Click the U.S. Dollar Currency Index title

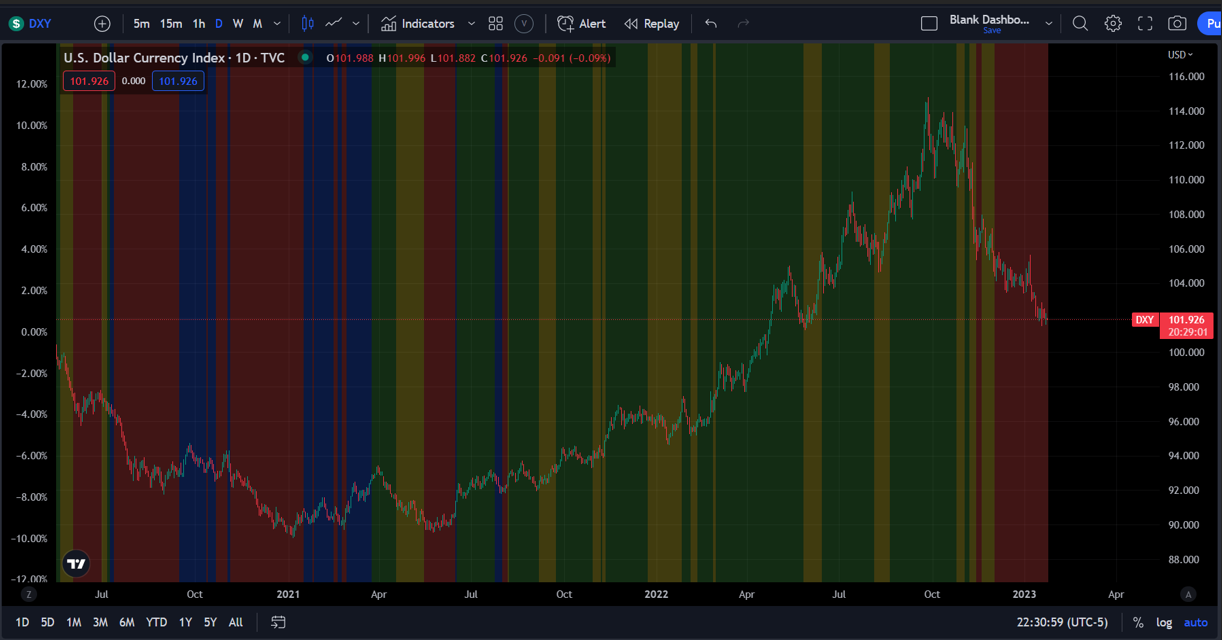tap(174, 58)
